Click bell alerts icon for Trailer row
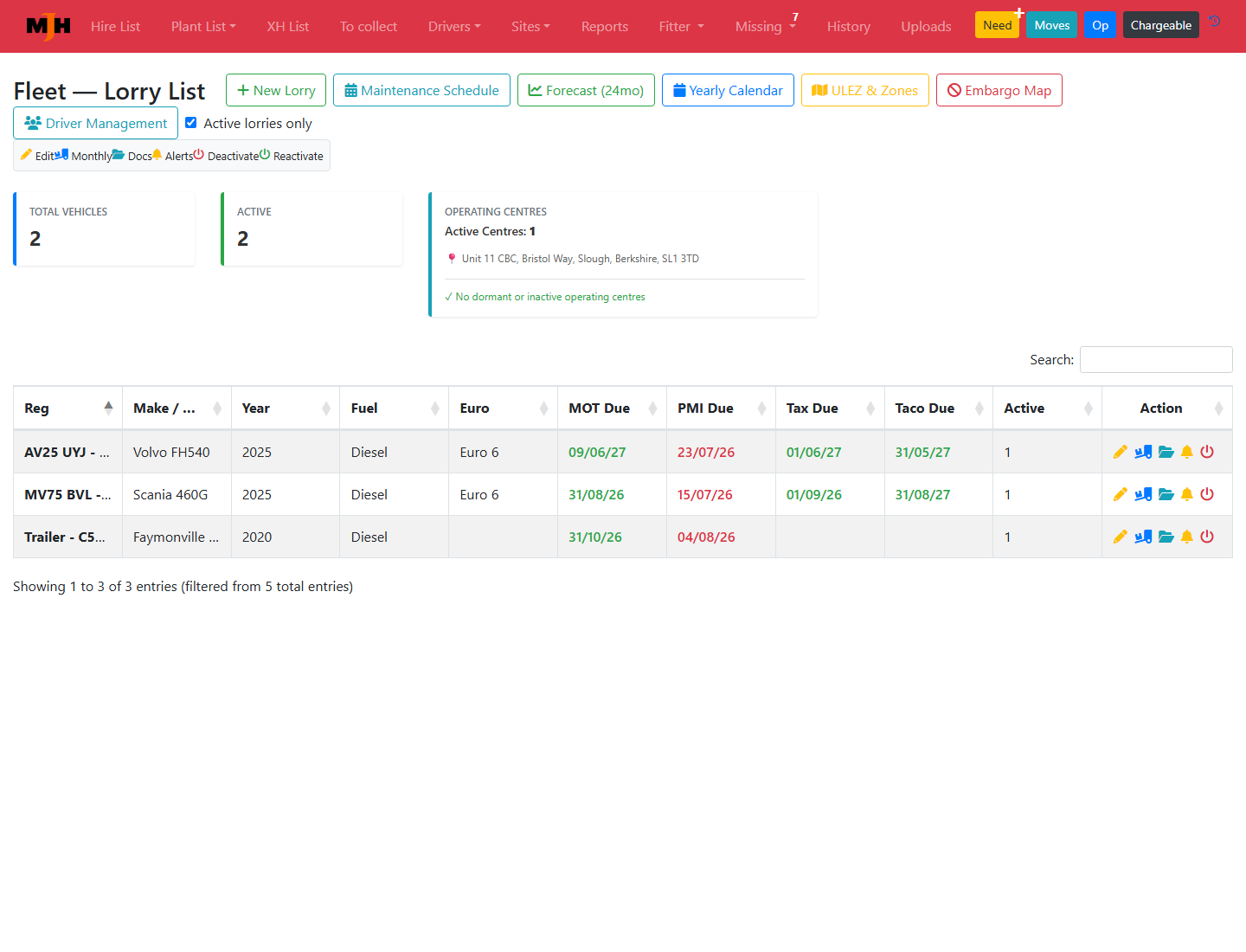This screenshot has height=952, width=1246. click(x=1187, y=537)
